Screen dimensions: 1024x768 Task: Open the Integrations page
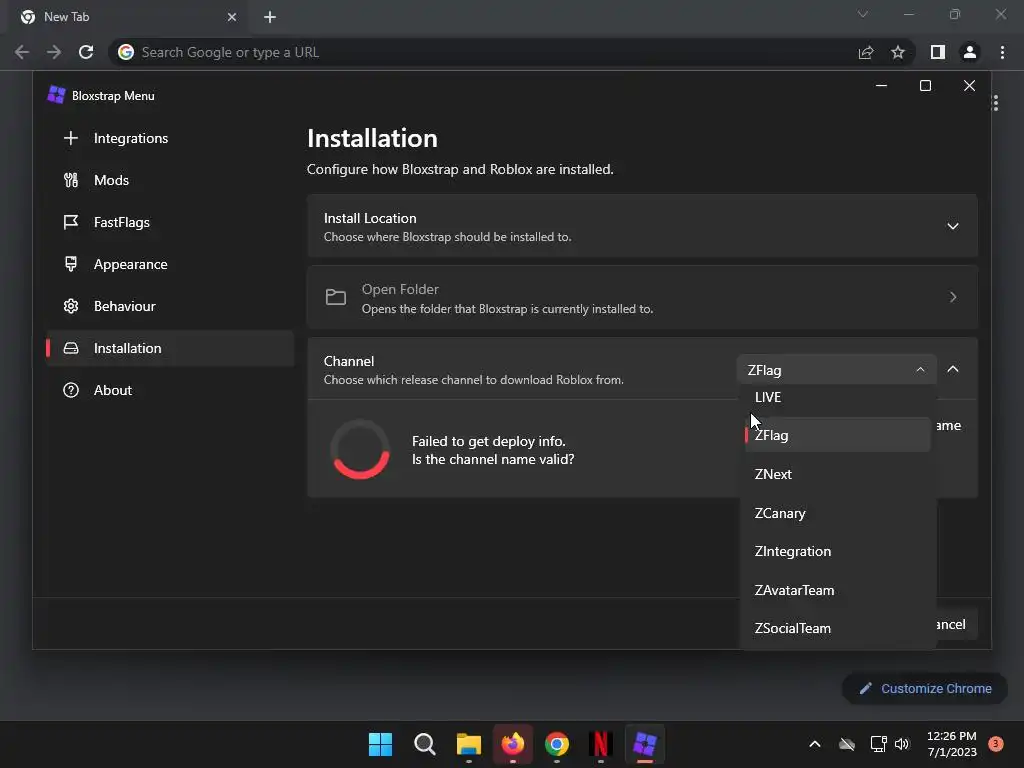pyautogui.click(x=170, y=138)
